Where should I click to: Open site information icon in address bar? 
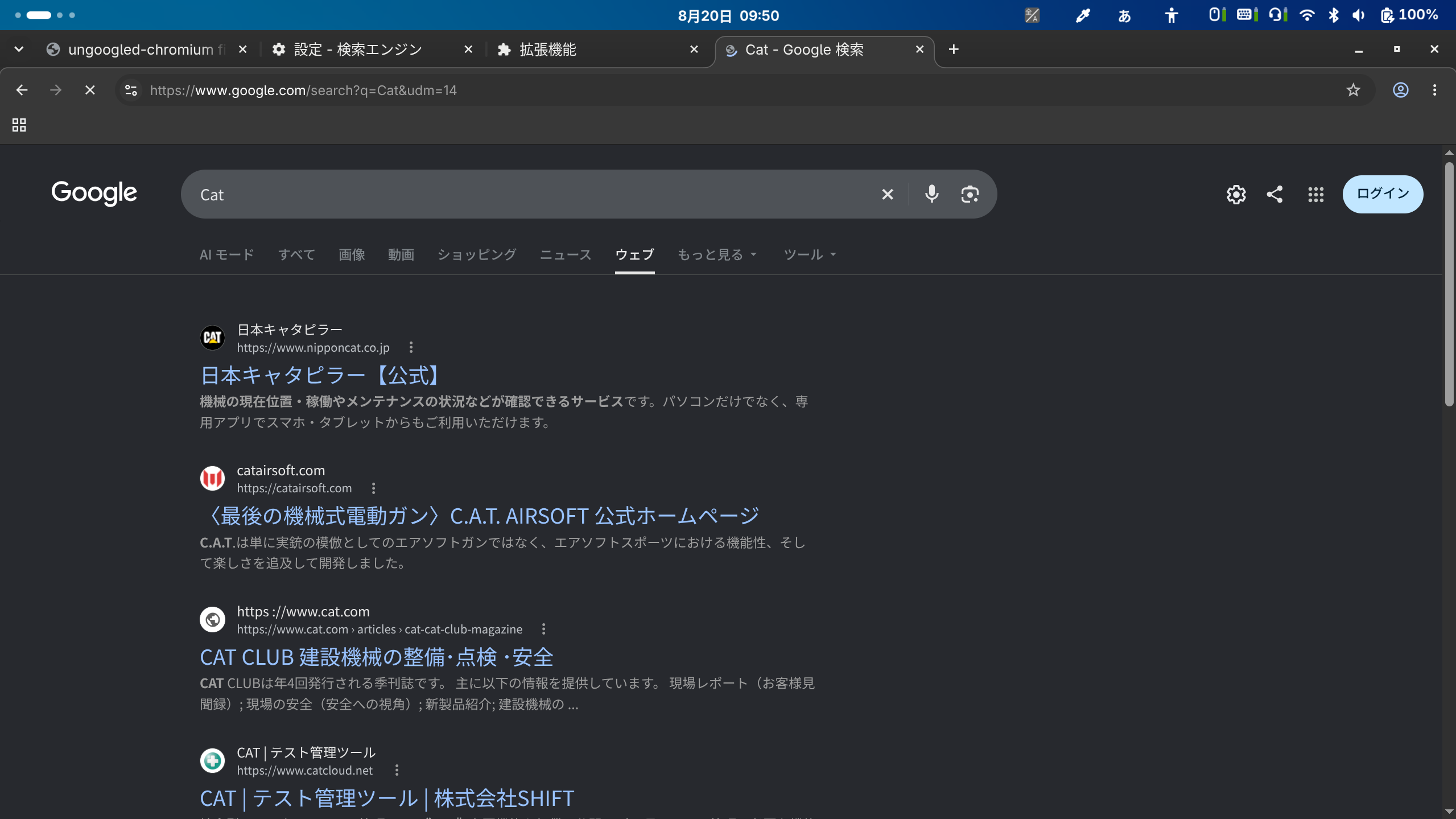(x=131, y=90)
